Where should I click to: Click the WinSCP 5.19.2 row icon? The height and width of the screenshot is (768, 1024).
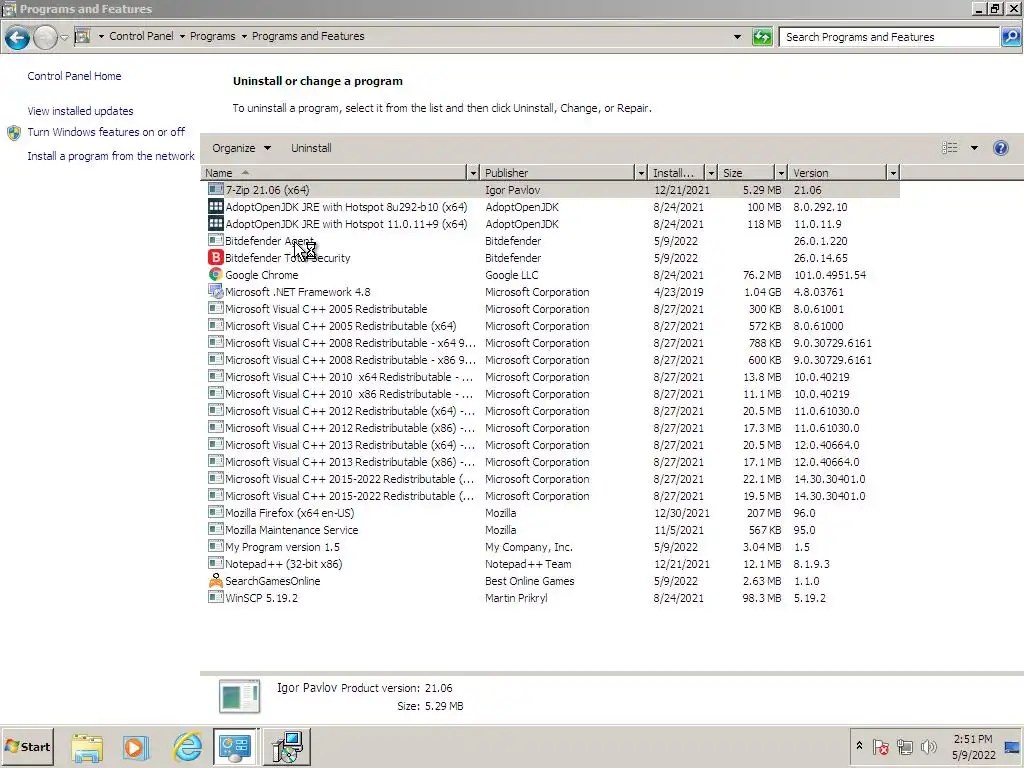coord(216,597)
